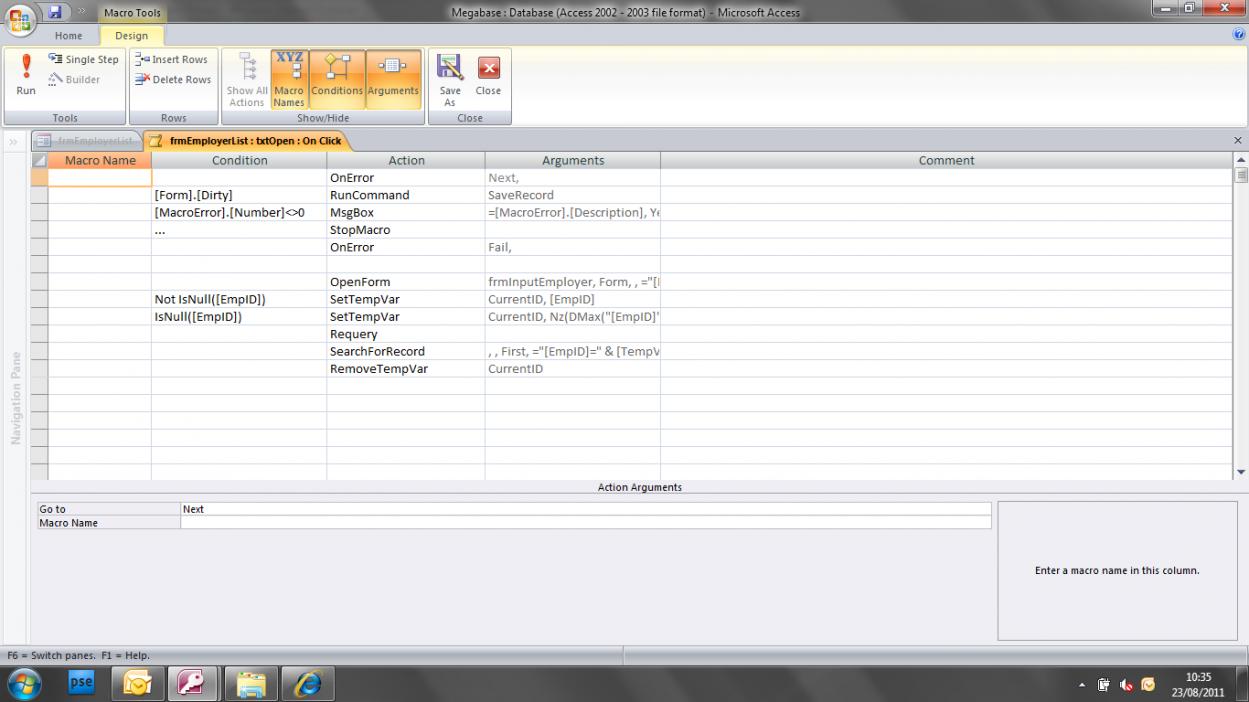Switch to the frmEmployerList document tab

tap(87, 141)
